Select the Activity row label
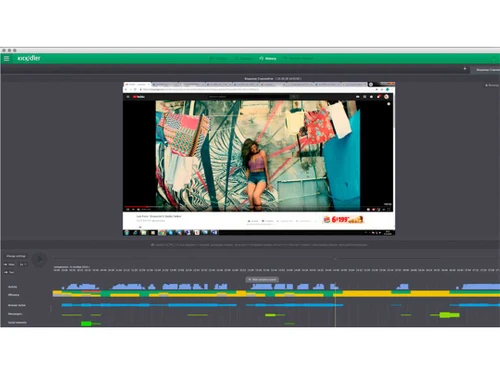500x375 pixels. point(13,287)
